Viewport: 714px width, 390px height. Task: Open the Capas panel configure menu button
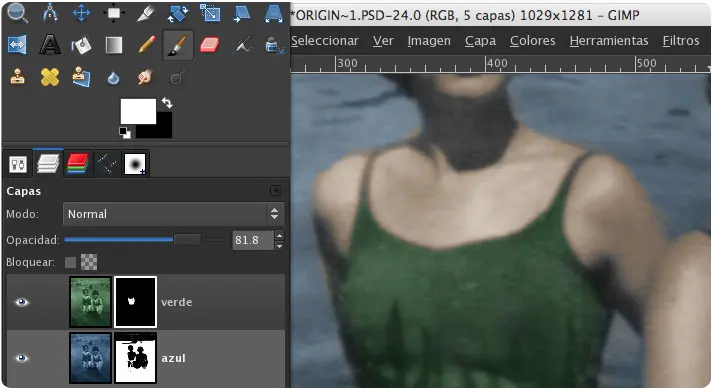click(x=275, y=190)
